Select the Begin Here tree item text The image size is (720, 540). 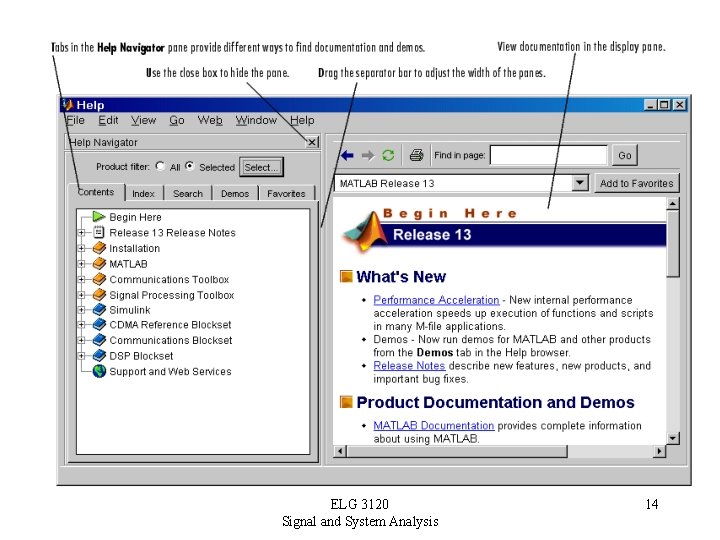(x=135, y=217)
